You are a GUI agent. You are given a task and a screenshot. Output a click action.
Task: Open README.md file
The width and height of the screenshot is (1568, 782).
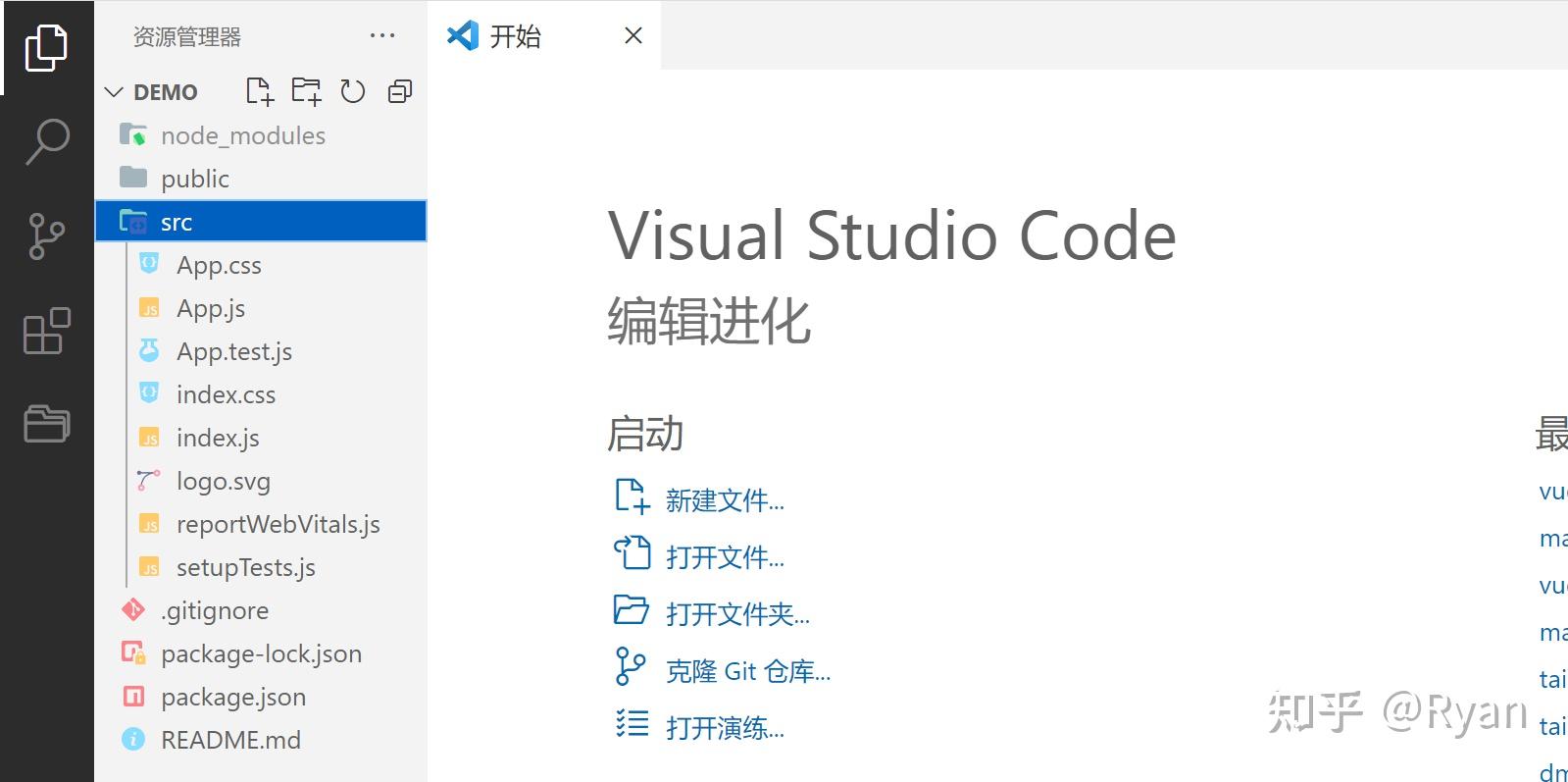point(261,740)
